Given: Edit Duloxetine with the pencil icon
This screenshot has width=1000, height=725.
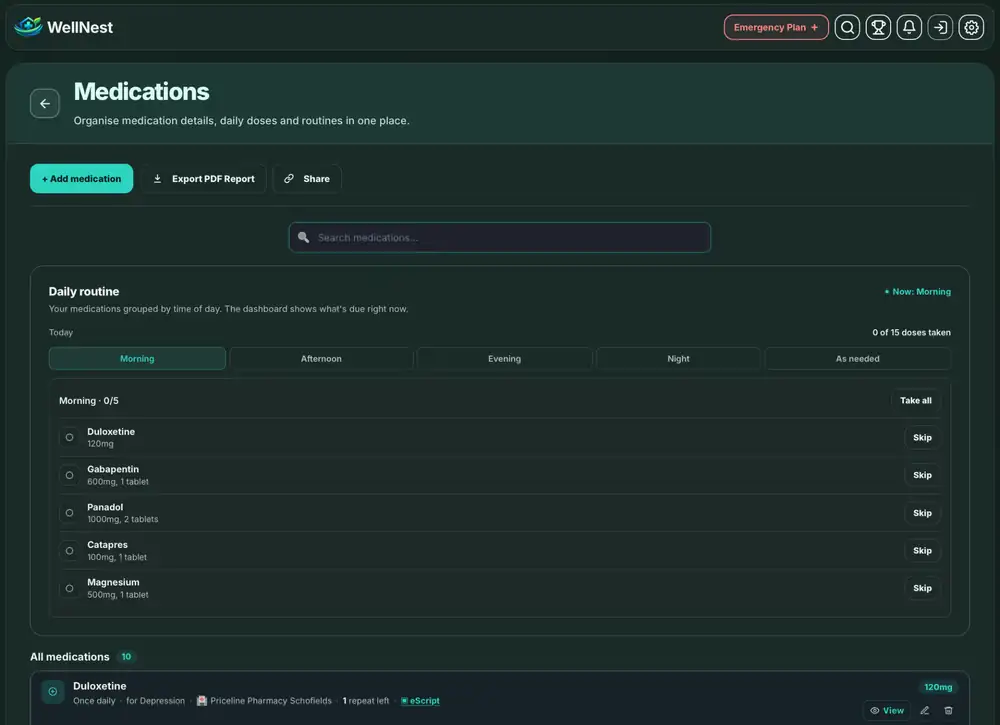Looking at the screenshot, I should click(x=924, y=710).
